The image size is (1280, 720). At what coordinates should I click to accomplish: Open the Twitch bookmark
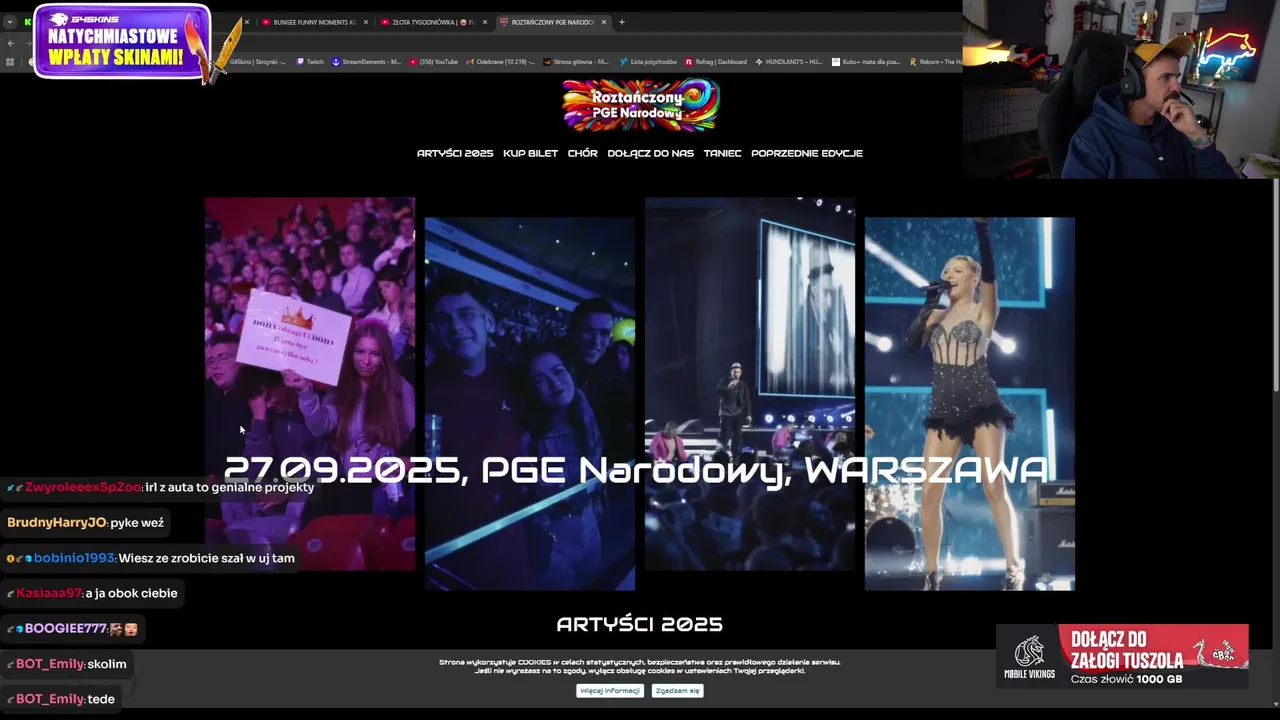pyautogui.click(x=311, y=62)
